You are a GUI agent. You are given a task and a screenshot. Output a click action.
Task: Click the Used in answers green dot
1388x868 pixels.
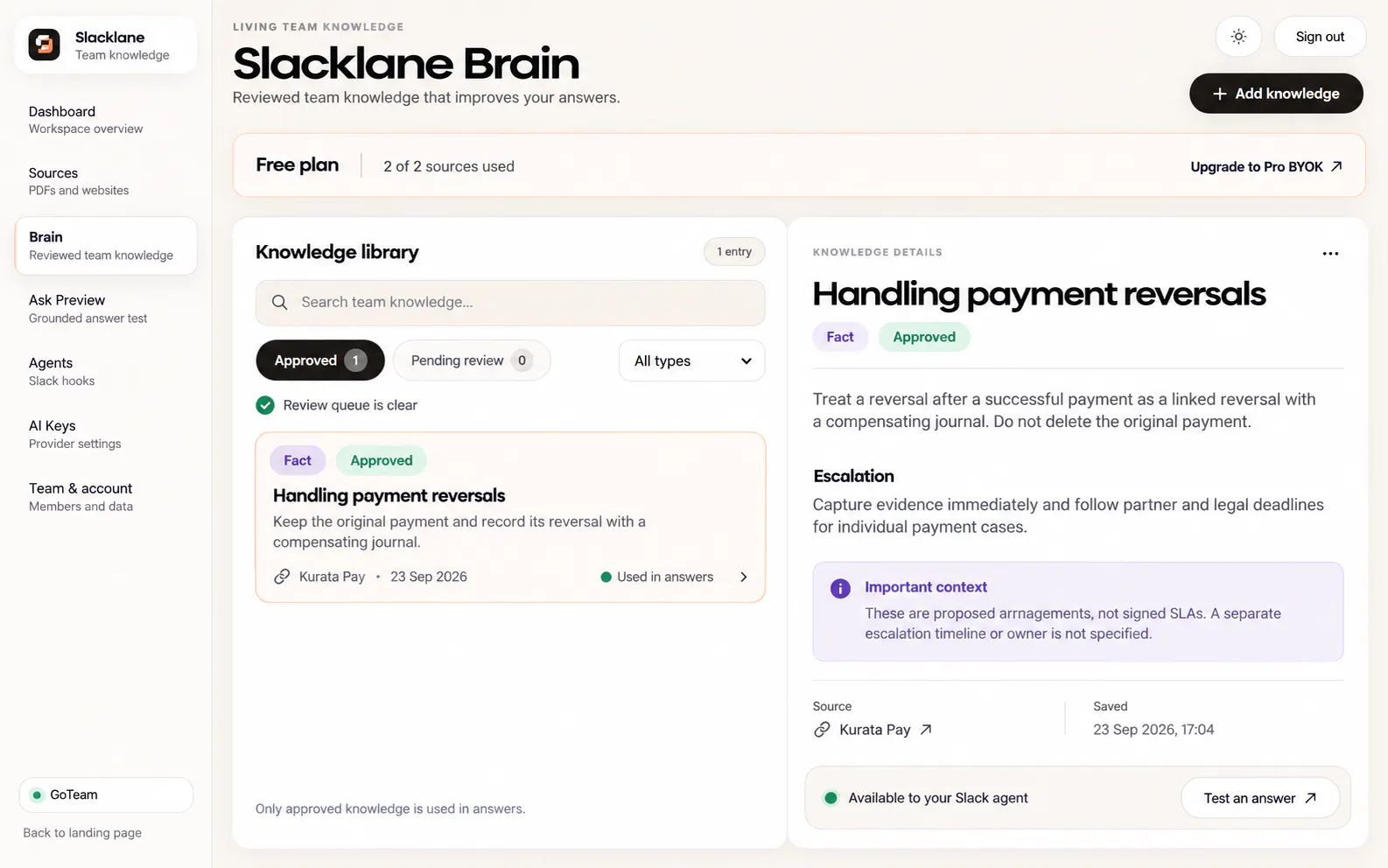(606, 577)
